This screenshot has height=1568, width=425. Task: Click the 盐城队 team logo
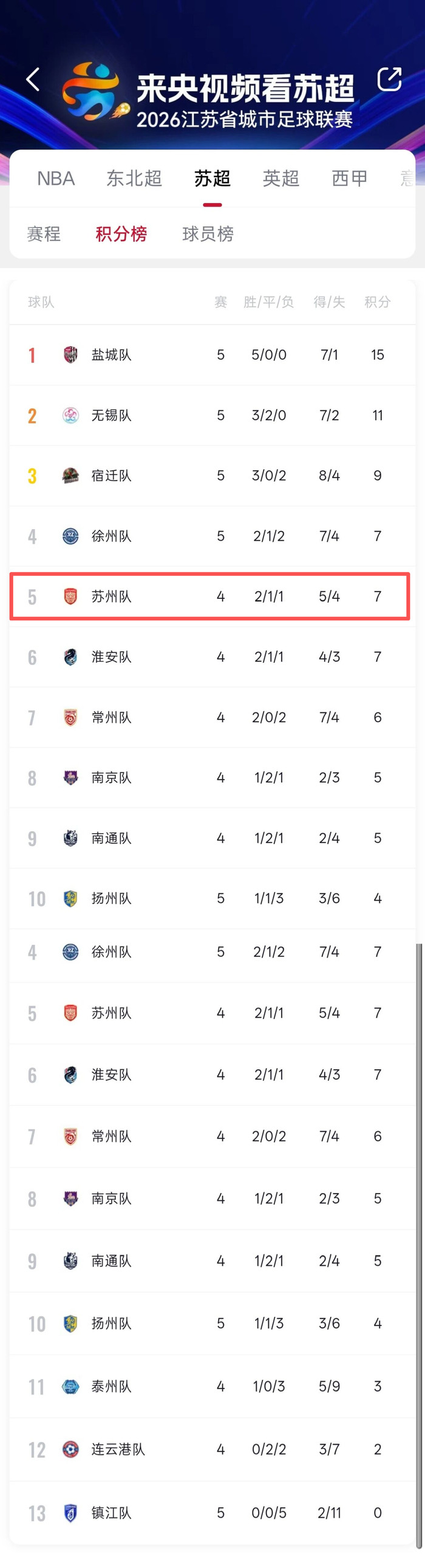70,354
